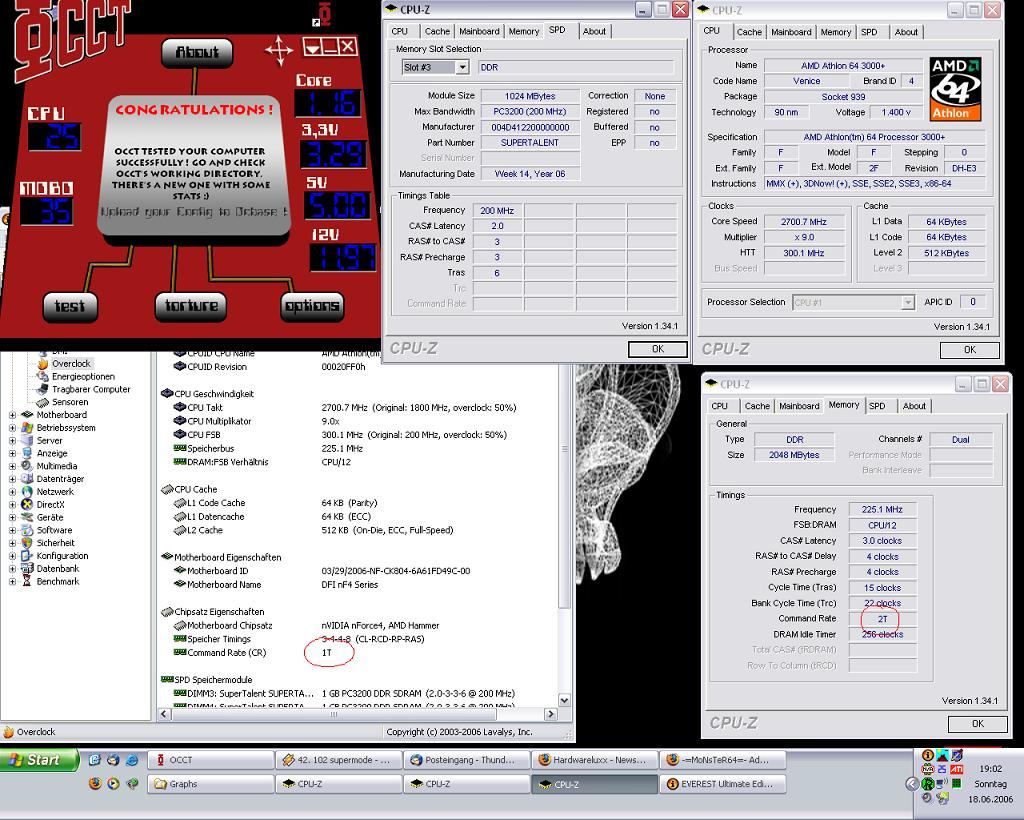
Task: Click the Firefox icon in Quick Launch
Action: point(95,783)
